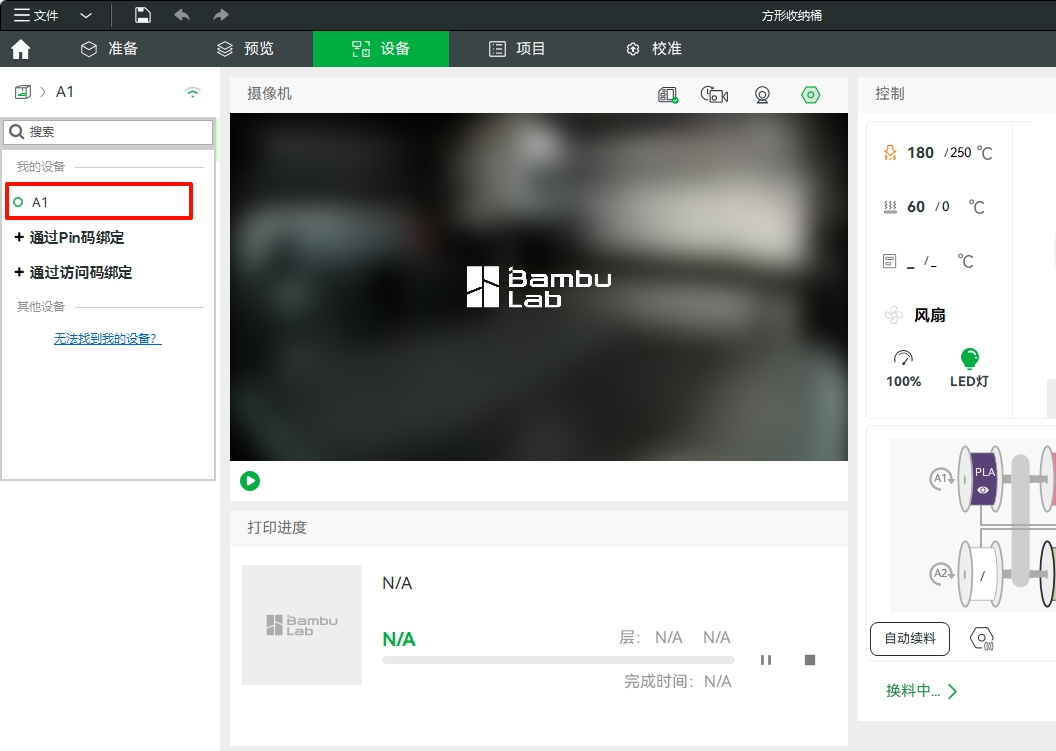Click the 完成时间: N/A text

[x=678, y=682]
